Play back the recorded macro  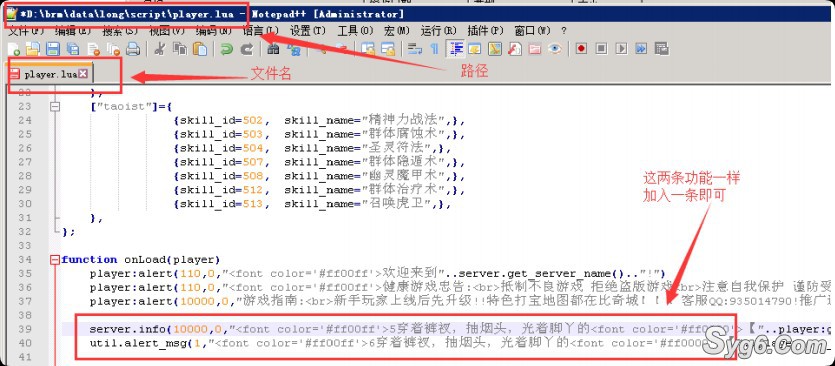click(621, 48)
